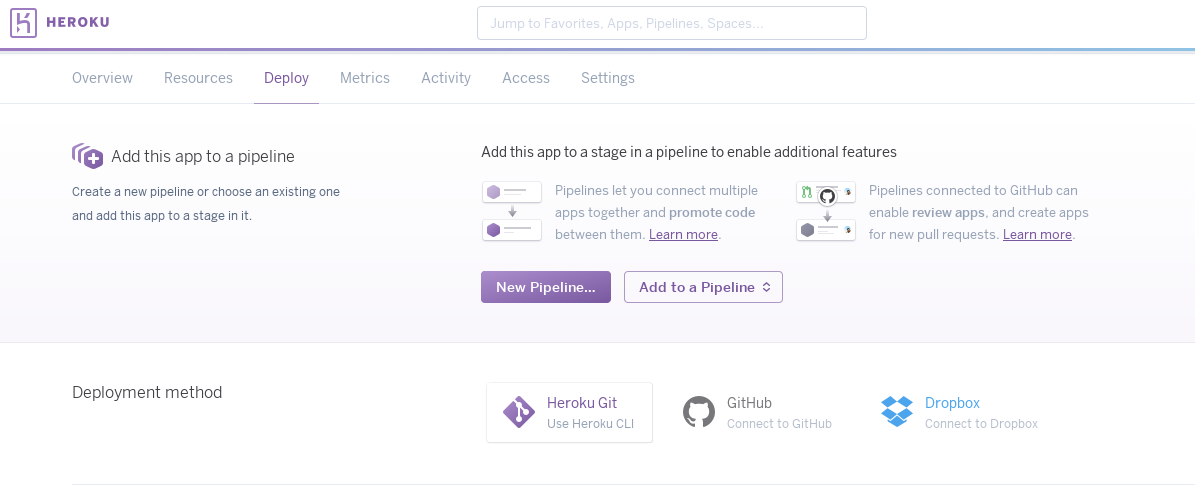Switch to the Resources tab
Viewport: 1195px width, 498px height.
coord(198,78)
